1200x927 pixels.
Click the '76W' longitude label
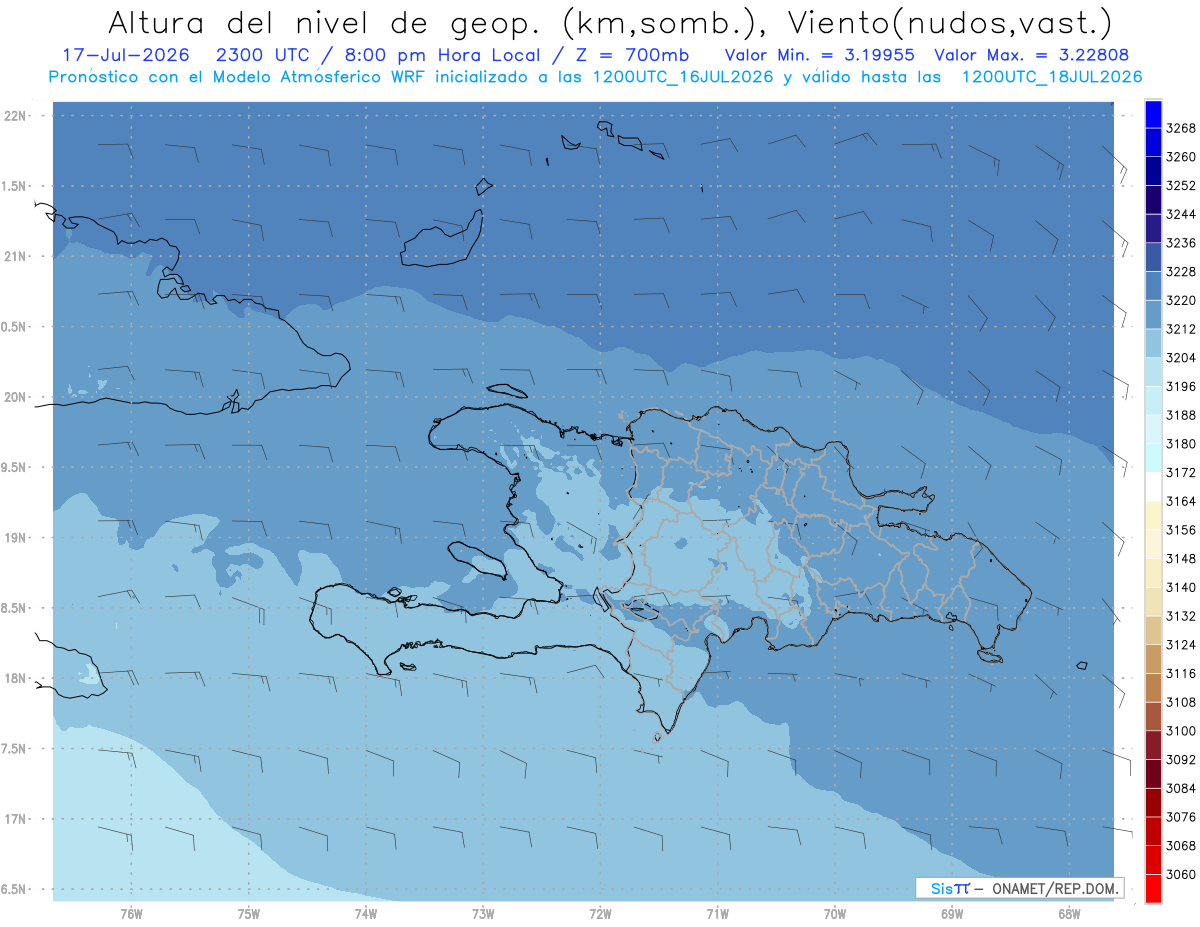(131, 914)
